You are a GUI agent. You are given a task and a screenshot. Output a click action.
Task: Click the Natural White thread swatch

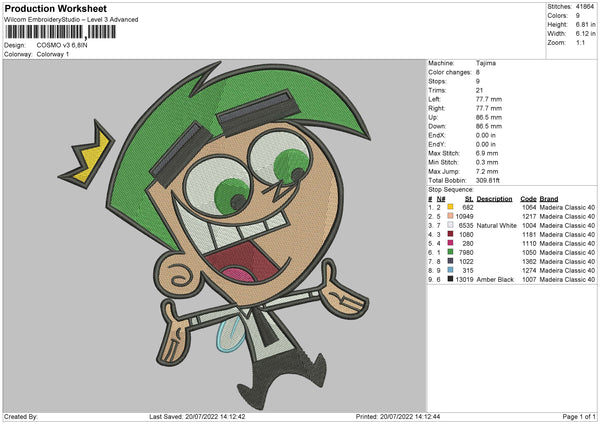[451, 225]
